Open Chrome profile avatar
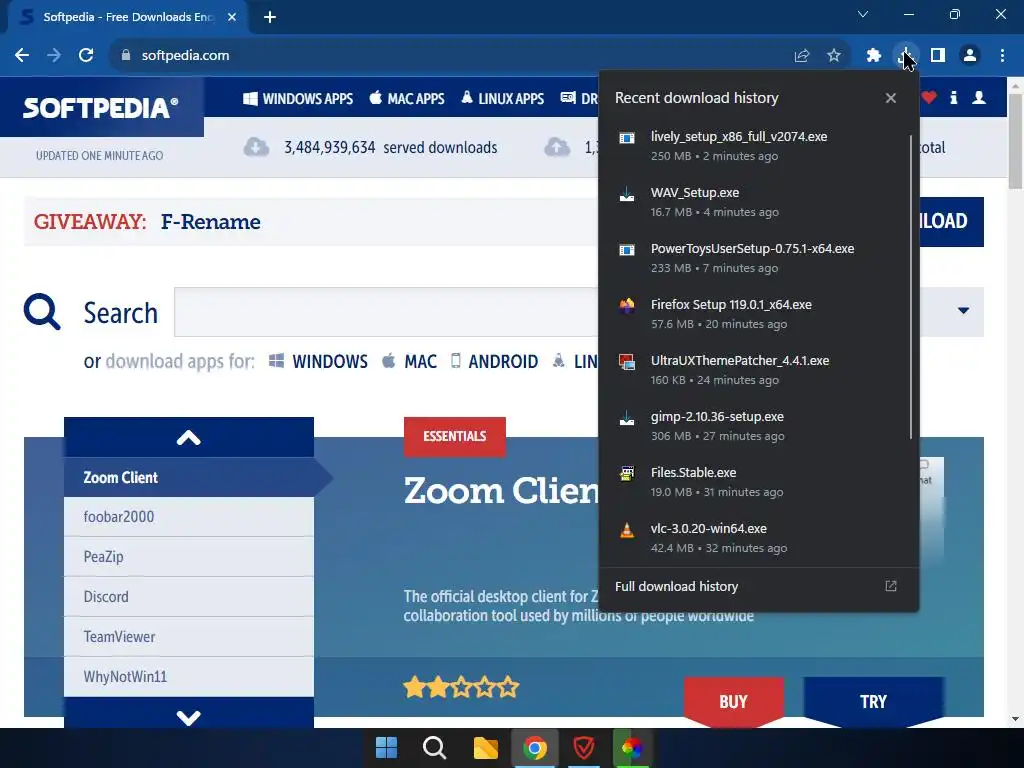 (970, 56)
